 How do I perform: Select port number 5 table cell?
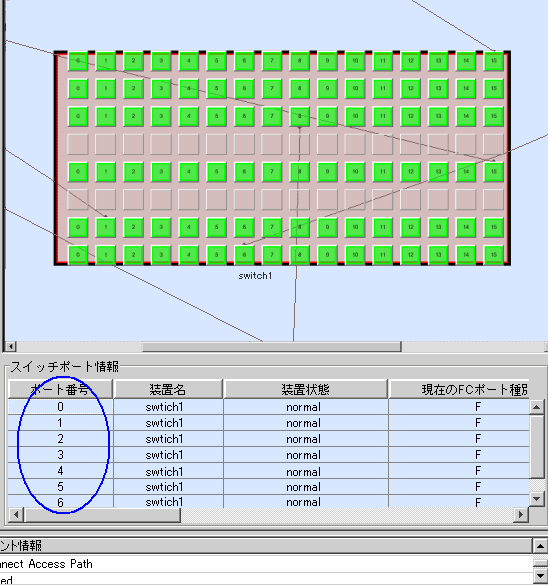(x=60, y=487)
